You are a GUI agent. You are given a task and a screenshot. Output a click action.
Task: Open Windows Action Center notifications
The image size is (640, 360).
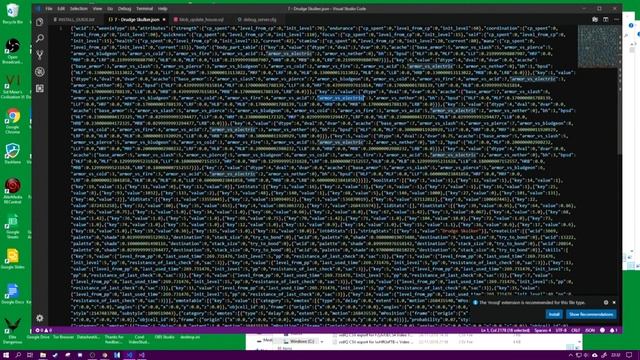(629, 355)
